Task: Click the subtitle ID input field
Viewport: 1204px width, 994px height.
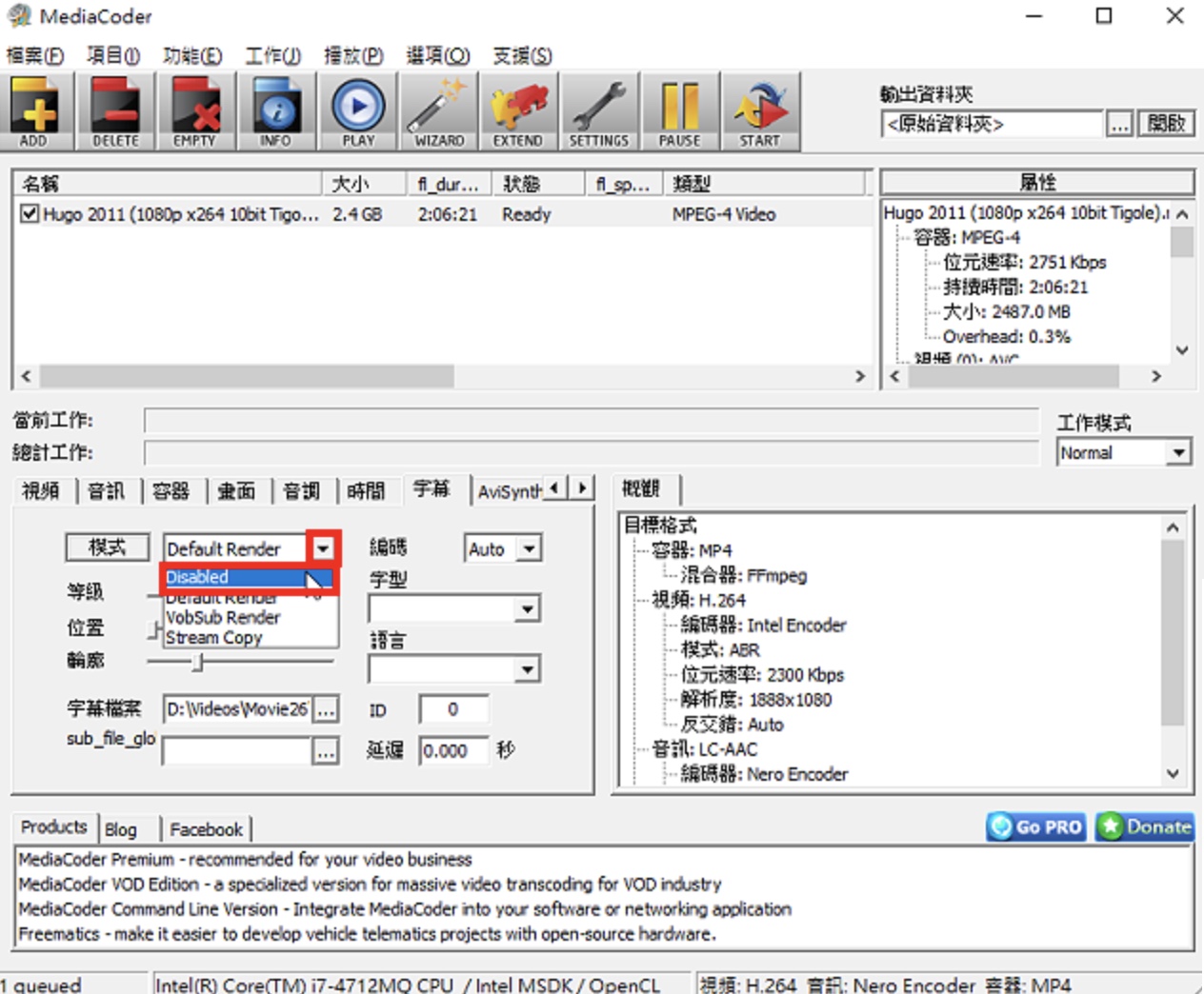Action: coord(453,709)
